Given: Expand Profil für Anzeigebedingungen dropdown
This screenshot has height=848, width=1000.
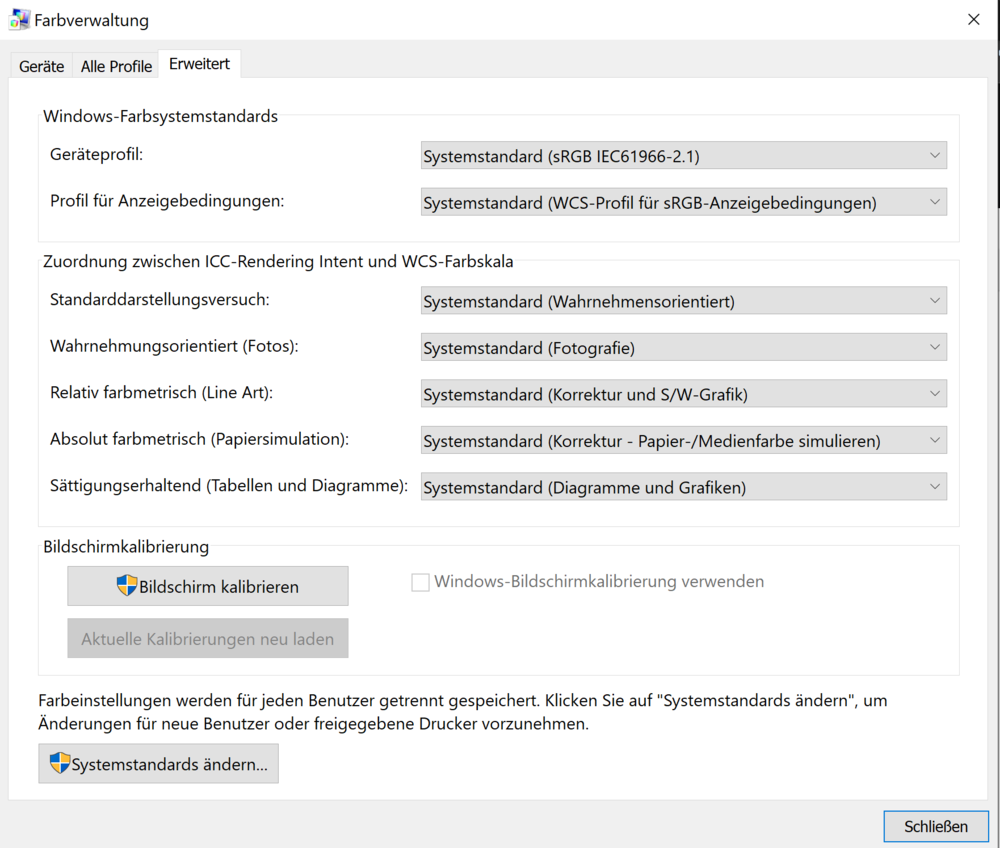Looking at the screenshot, I should pyautogui.click(x=683, y=203).
